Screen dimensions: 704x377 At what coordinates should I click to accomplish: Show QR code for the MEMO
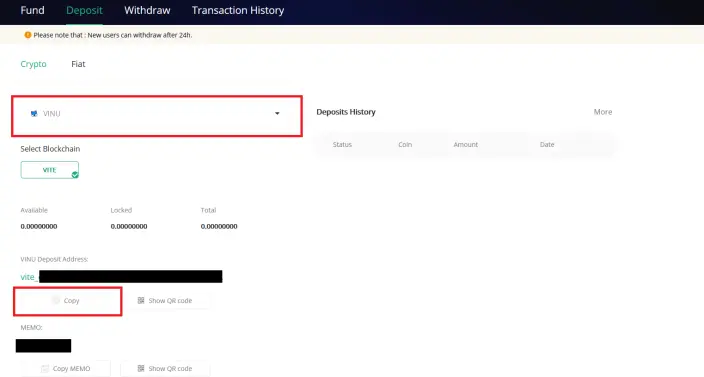(165, 368)
